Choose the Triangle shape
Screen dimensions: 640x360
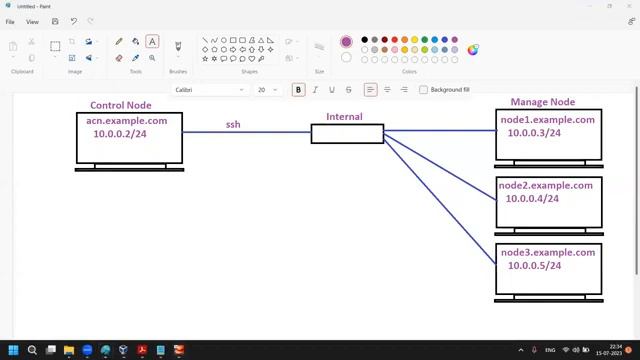[x=261, y=40]
